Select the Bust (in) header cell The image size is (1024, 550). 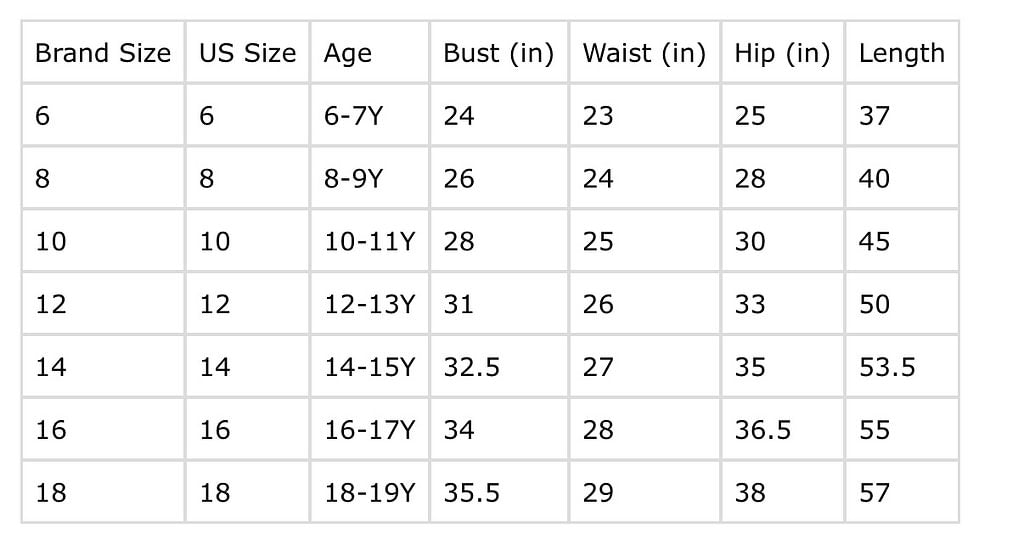(x=499, y=52)
